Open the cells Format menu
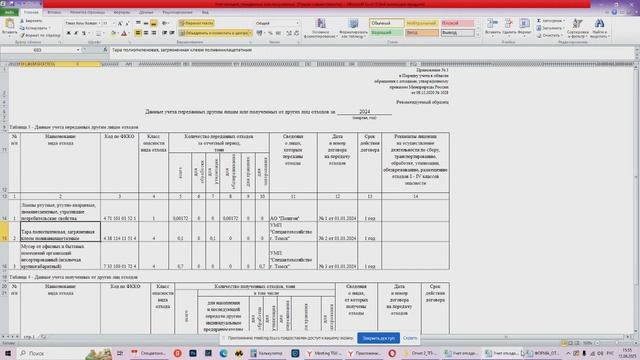 524,27
